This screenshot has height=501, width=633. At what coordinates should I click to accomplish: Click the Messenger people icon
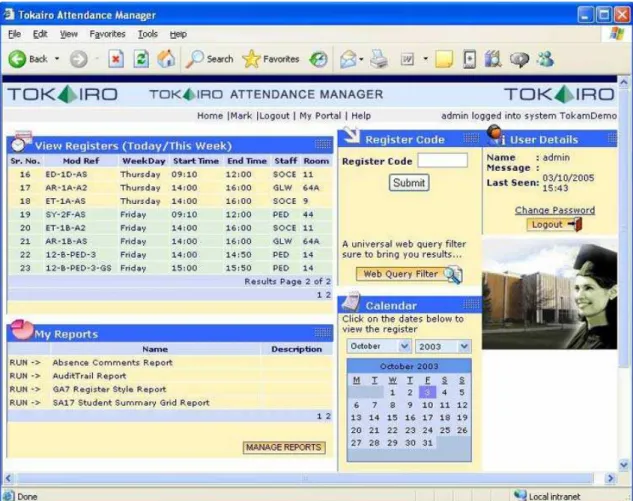pyautogui.click(x=545, y=59)
